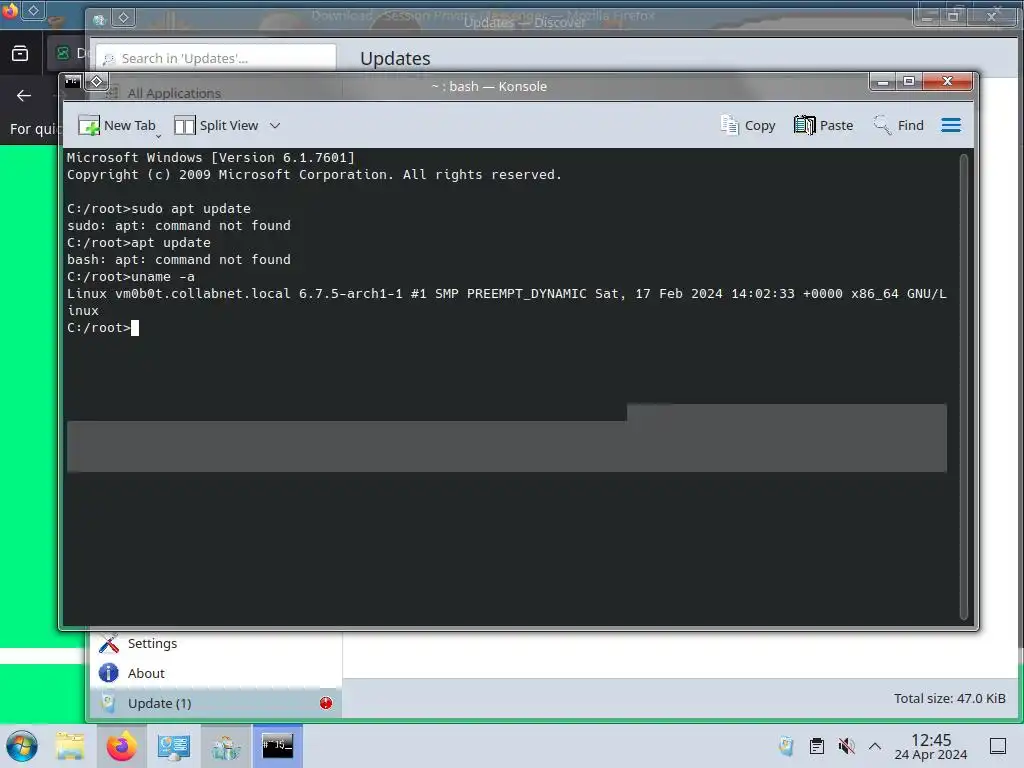Open the clipboard tray icon
Screen dimensions: 1024x768
[x=816, y=746]
